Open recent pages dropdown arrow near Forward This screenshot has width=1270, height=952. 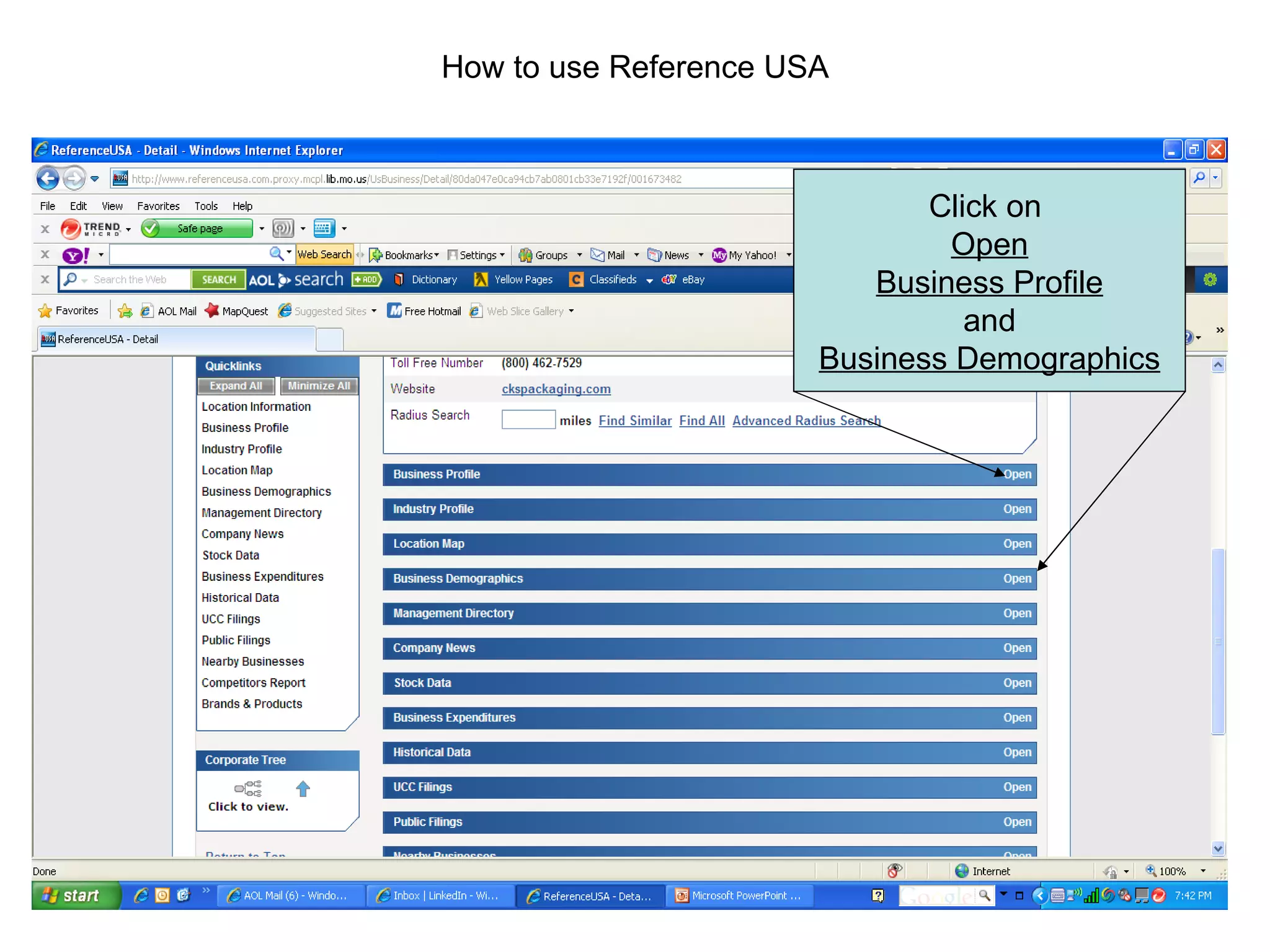95,178
